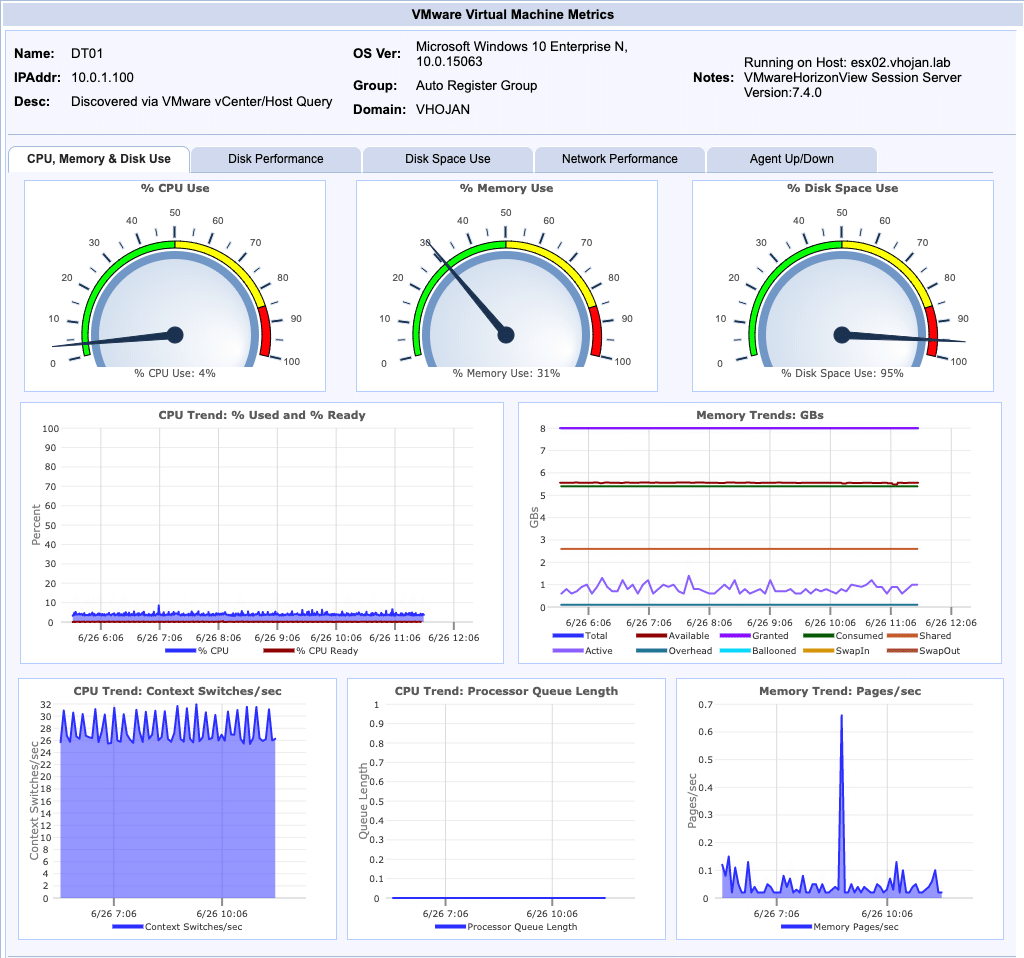Click the % Memory Use gauge center
1024x958 pixels.
[x=506, y=335]
